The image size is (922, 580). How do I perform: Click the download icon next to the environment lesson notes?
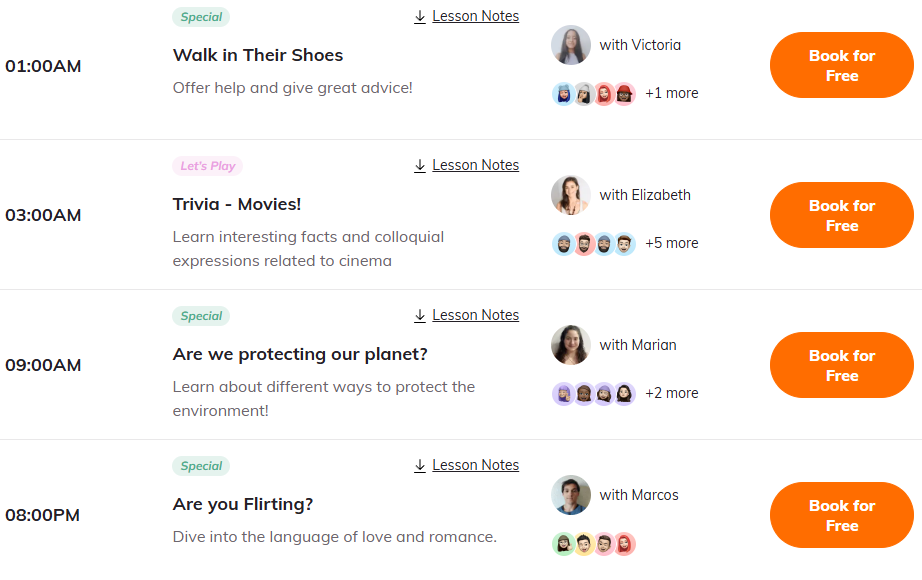pyautogui.click(x=418, y=315)
